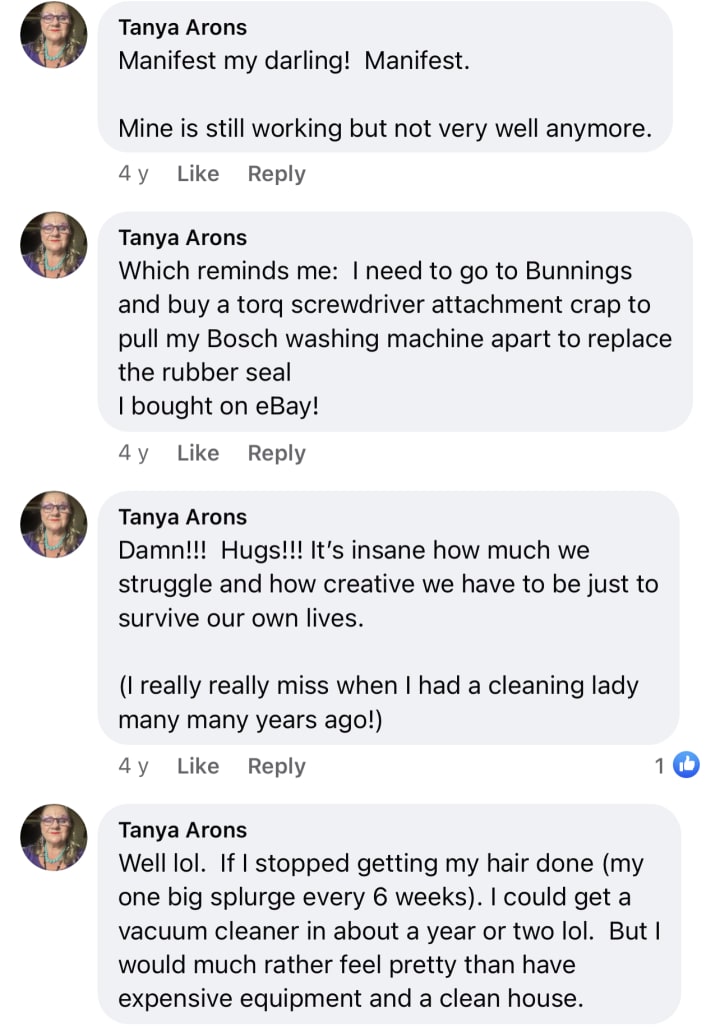Open avatar on the 'Manifest my darling' comment
The height and width of the screenshot is (1027, 720).
point(54,35)
